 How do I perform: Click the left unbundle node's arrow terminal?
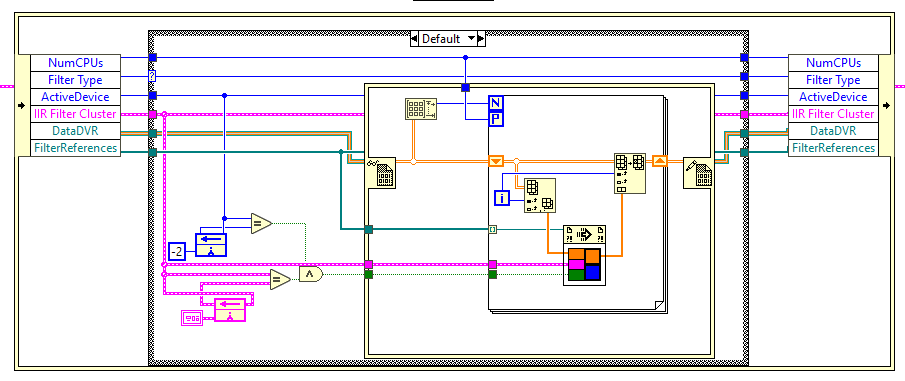point(23,106)
